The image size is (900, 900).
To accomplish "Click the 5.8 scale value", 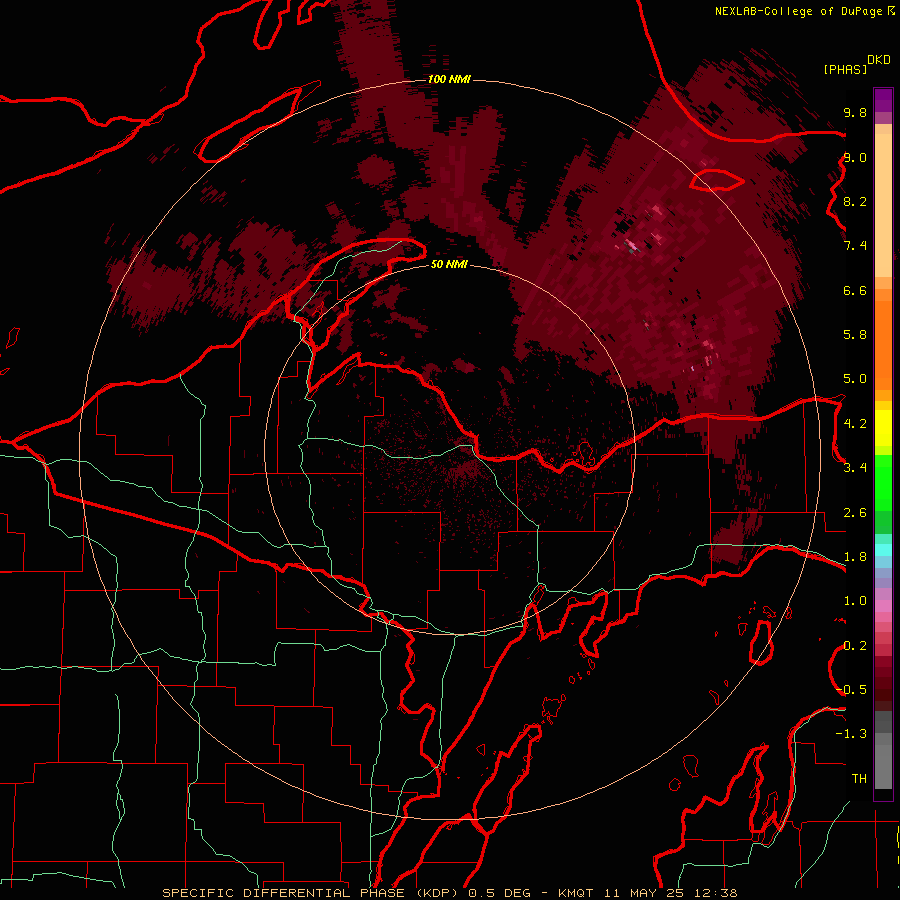I will [x=855, y=335].
